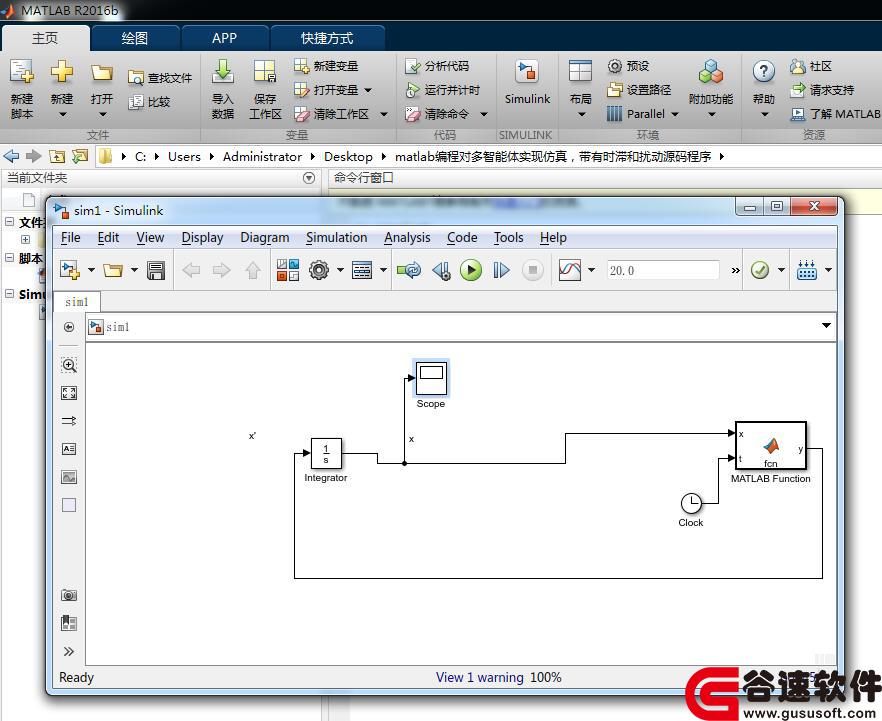Switch to the APP ribbon tab
This screenshot has width=882, height=721.
click(224, 38)
